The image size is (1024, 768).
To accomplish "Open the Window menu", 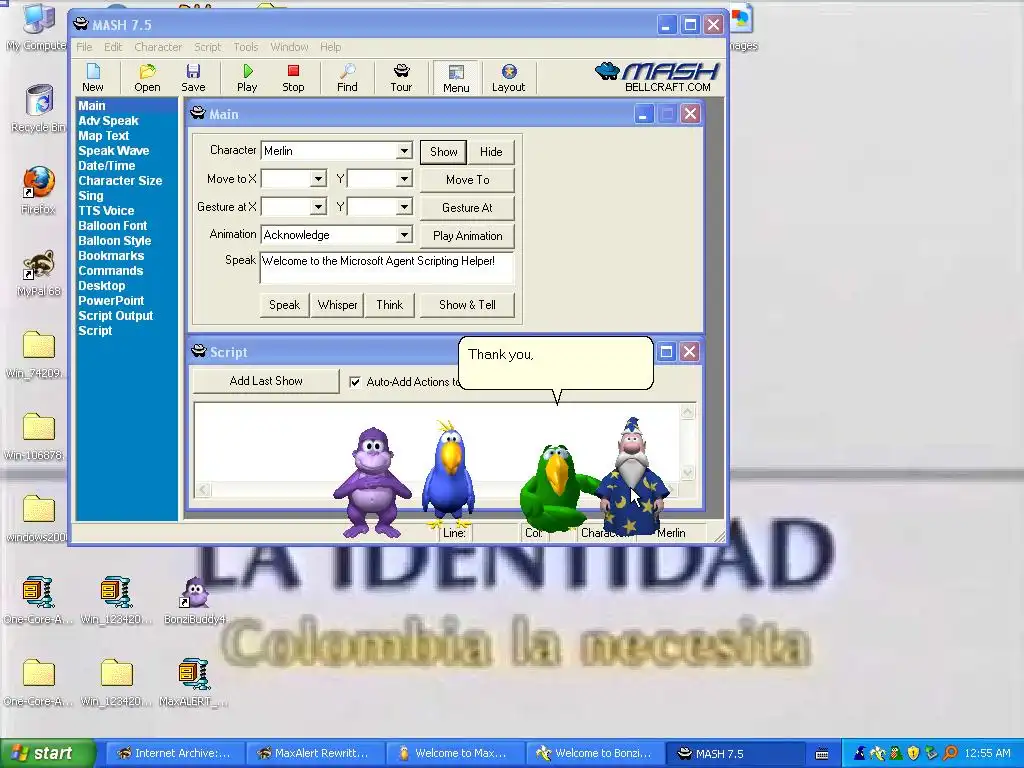I will [289, 47].
